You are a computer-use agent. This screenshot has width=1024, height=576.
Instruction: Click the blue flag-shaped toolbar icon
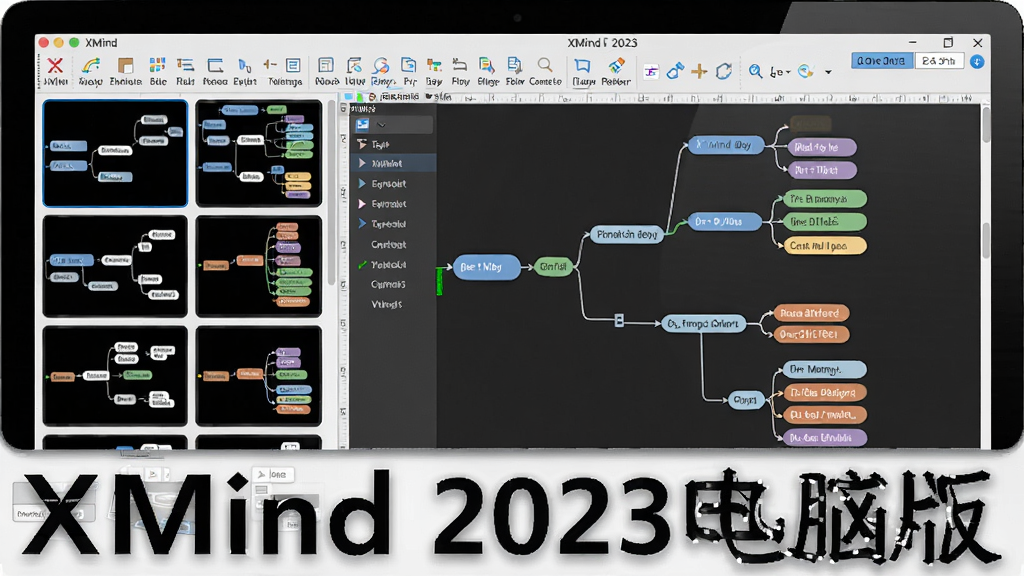pos(583,66)
